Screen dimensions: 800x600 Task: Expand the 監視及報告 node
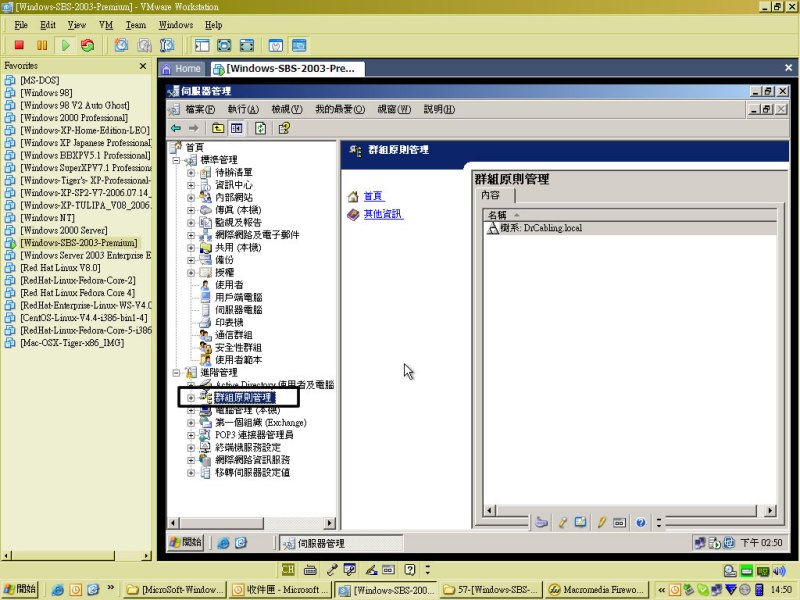(191, 222)
